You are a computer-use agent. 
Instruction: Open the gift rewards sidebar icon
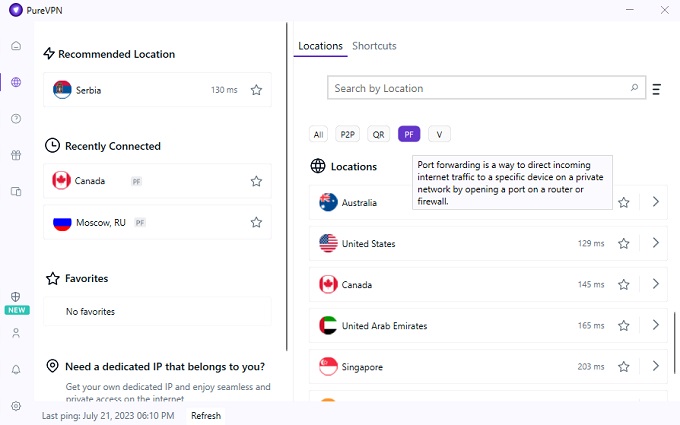pyautogui.click(x=16, y=155)
